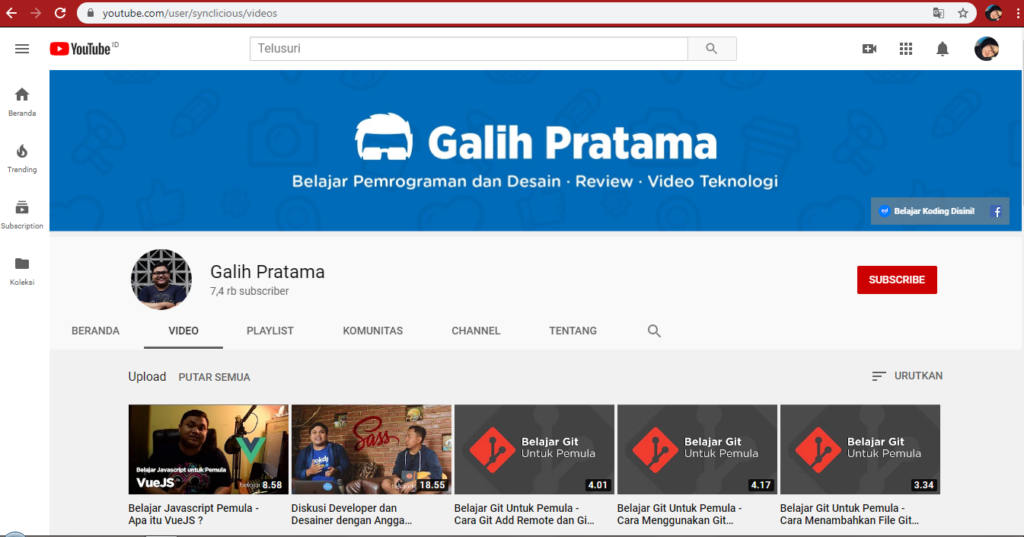
Task: Open the 4.17 Belajar Git thumbnail
Action: [x=697, y=449]
